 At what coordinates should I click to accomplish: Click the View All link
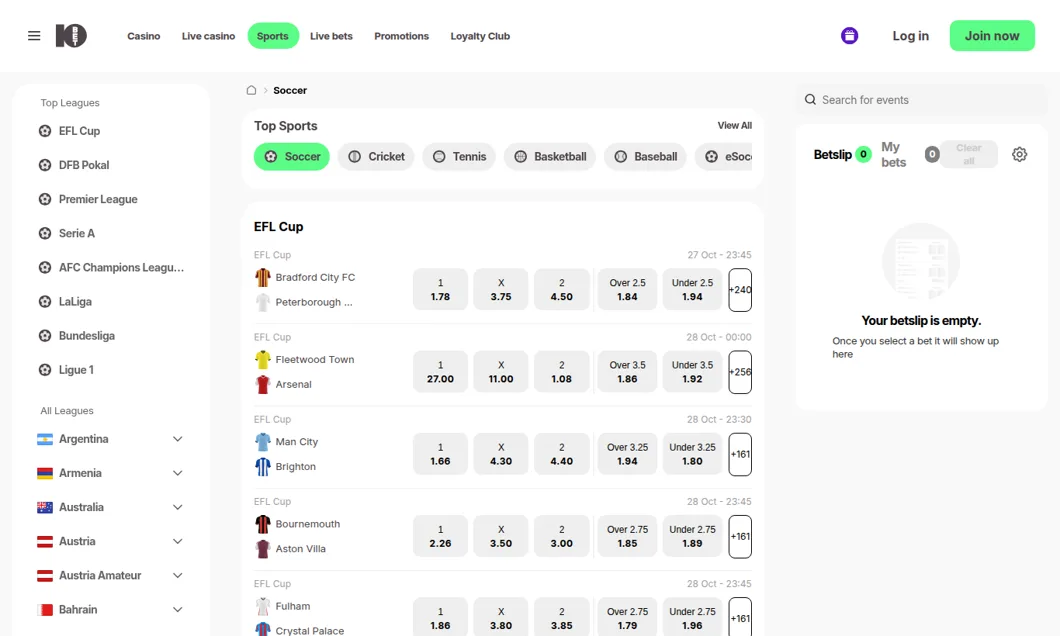coord(734,126)
